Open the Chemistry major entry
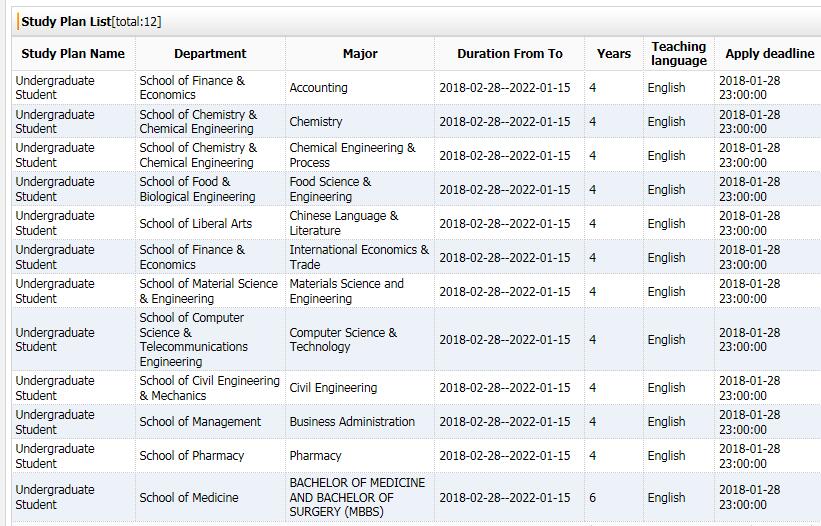The width and height of the screenshot is (821, 526). (x=316, y=122)
